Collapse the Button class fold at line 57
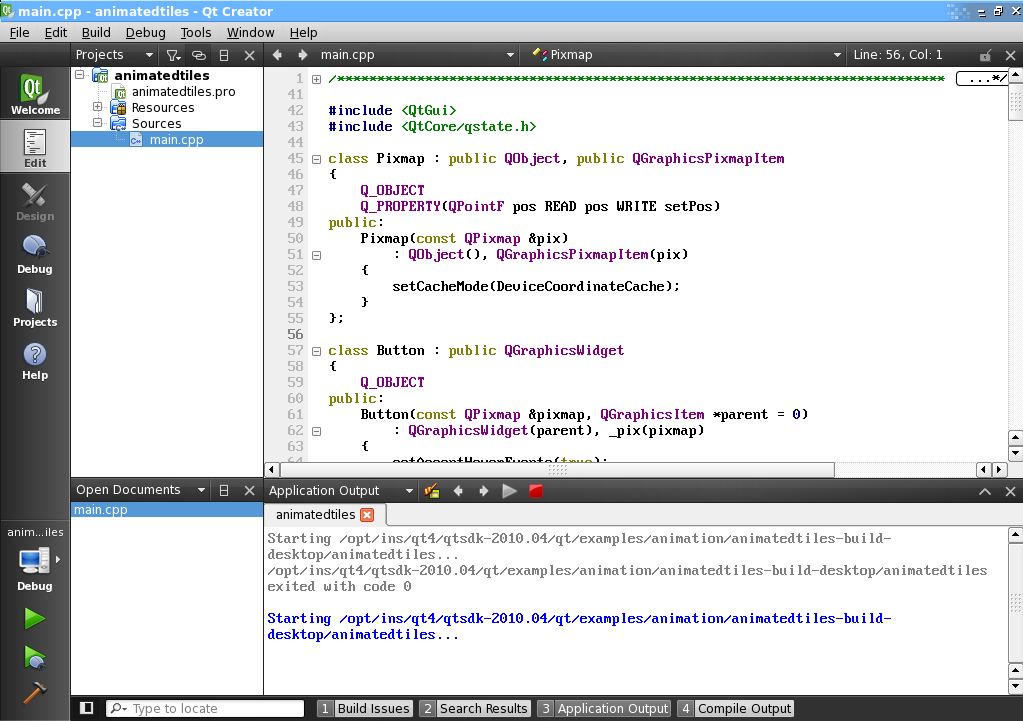Image resolution: width=1023 pixels, height=721 pixels. coord(316,351)
